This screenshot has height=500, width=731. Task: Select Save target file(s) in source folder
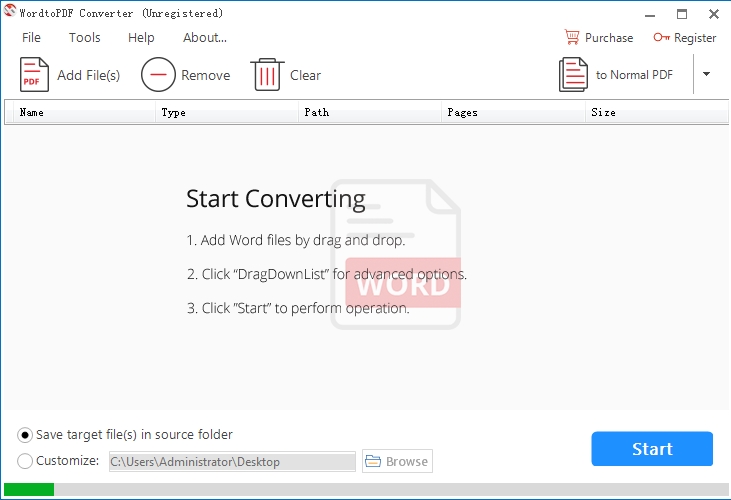25,435
